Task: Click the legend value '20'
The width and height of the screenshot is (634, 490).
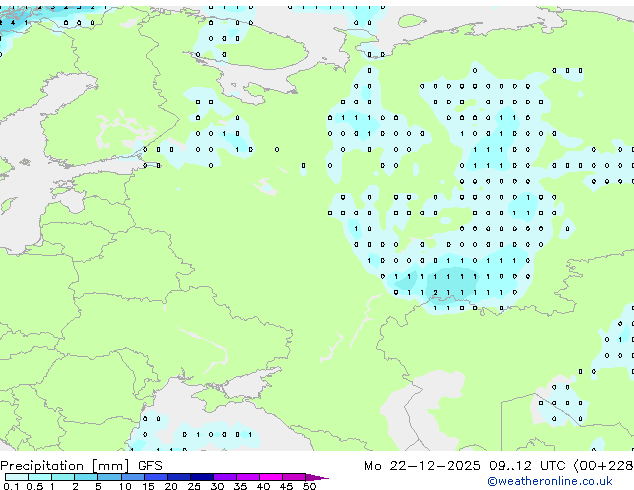Action: coord(171,486)
